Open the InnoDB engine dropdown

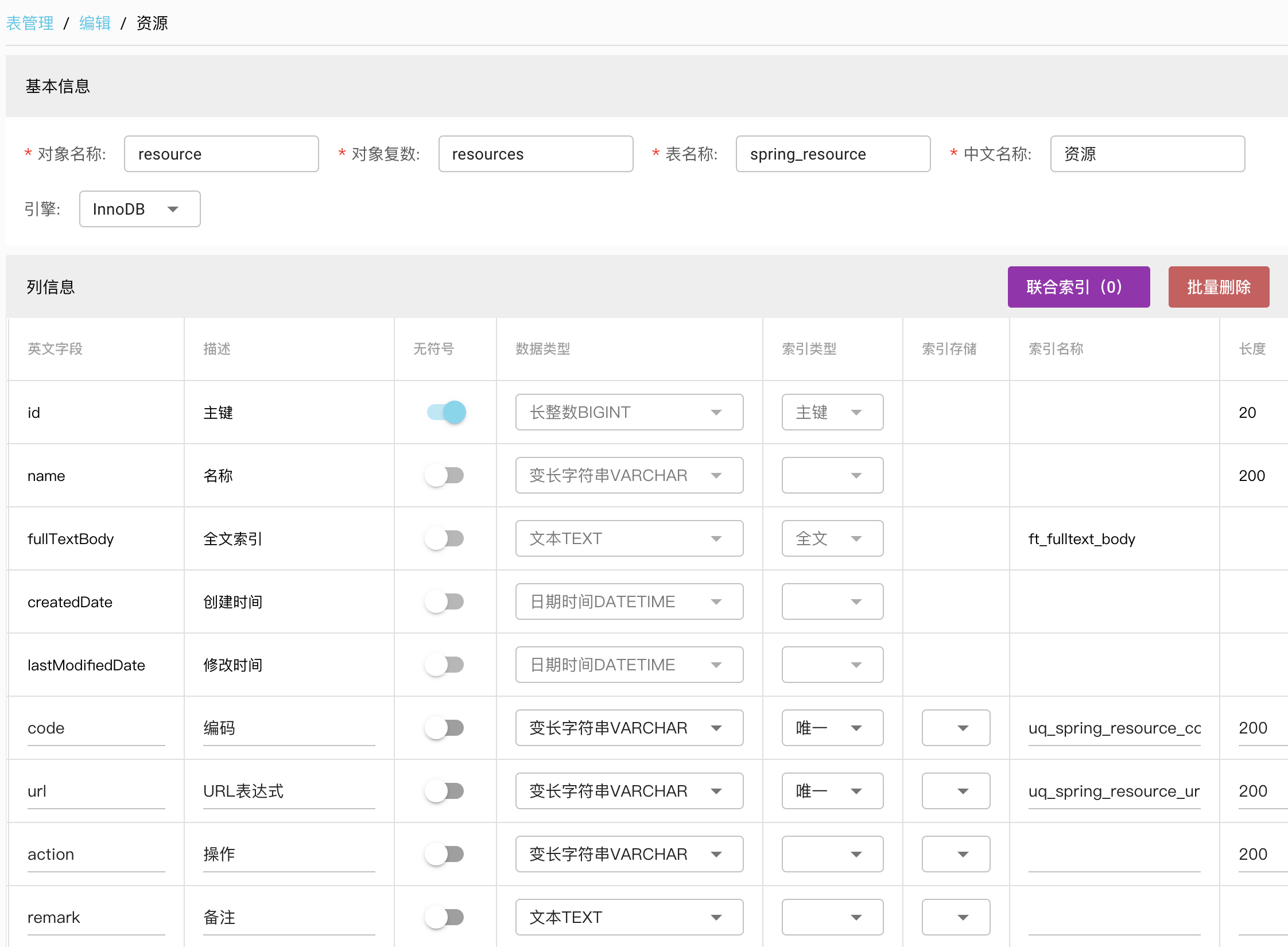tap(139, 209)
